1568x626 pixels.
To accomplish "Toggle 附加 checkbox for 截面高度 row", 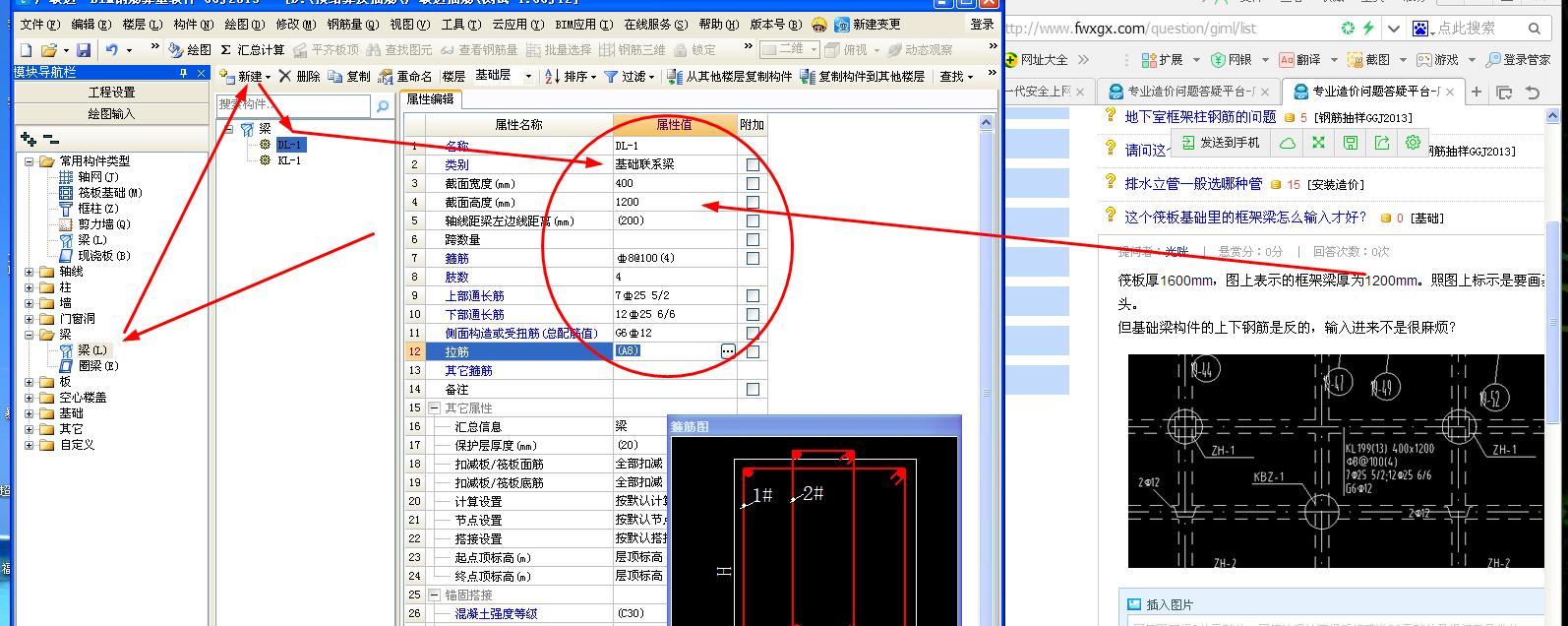I will pyautogui.click(x=753, y=202).
